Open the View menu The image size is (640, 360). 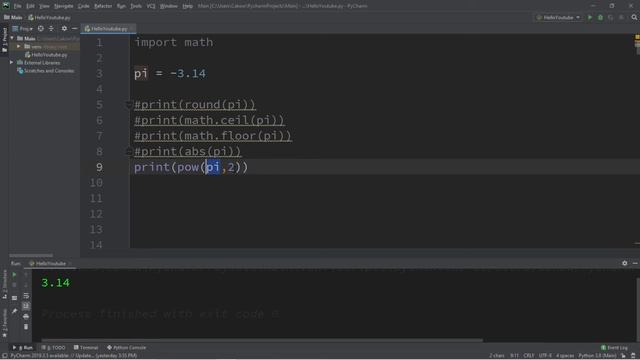[44, 6]
